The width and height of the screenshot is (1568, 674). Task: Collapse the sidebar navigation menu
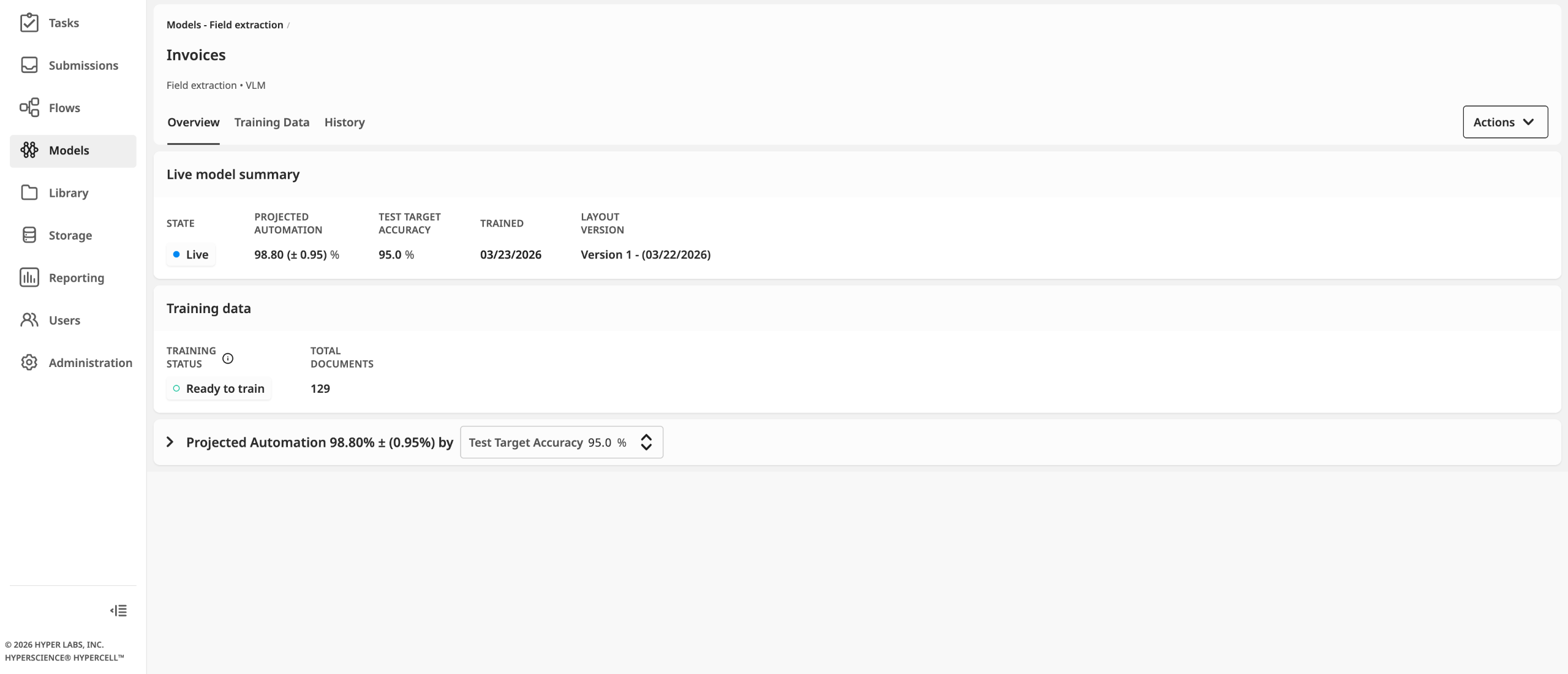pyautogui.click(x=119, y=610)
